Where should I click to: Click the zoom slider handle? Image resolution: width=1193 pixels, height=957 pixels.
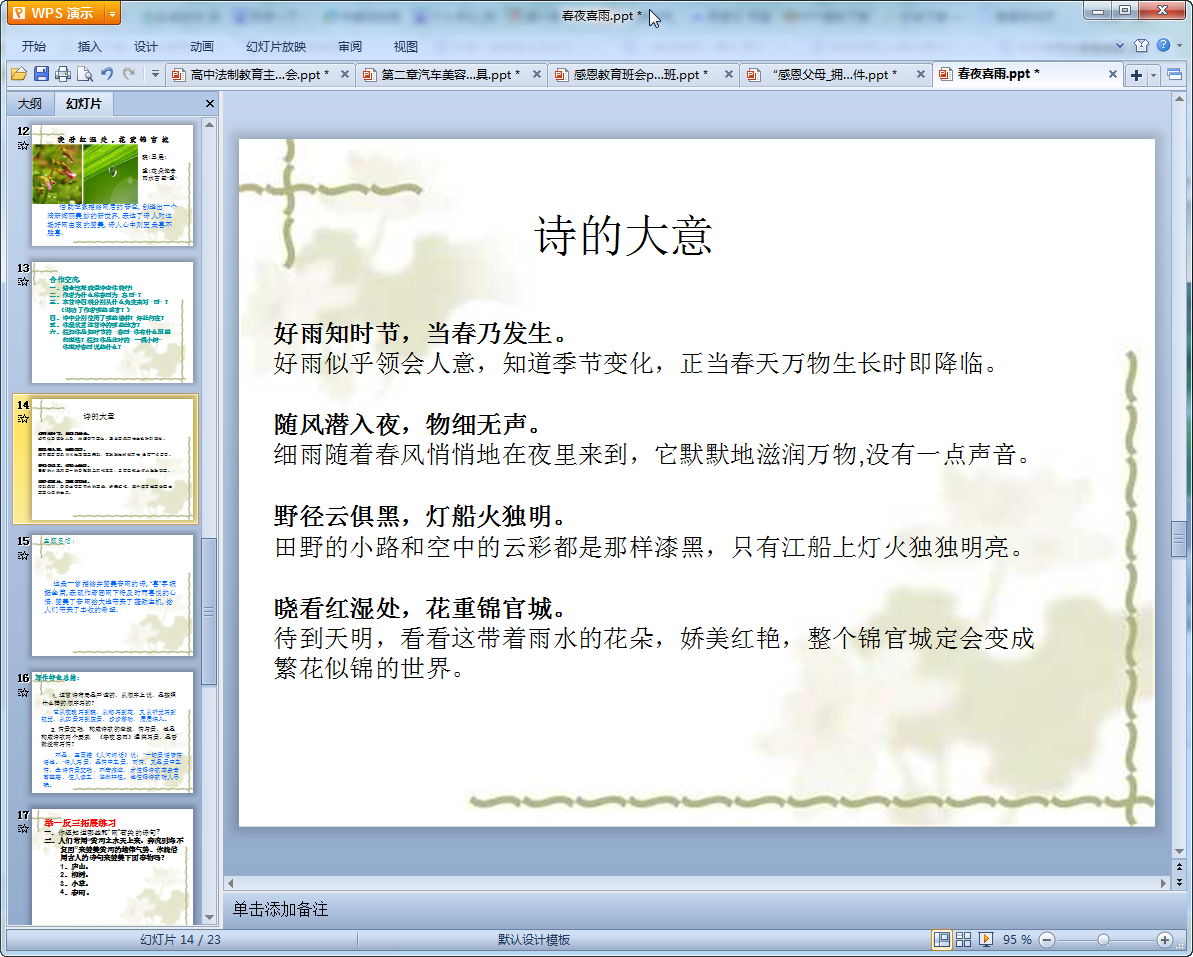1103,940
